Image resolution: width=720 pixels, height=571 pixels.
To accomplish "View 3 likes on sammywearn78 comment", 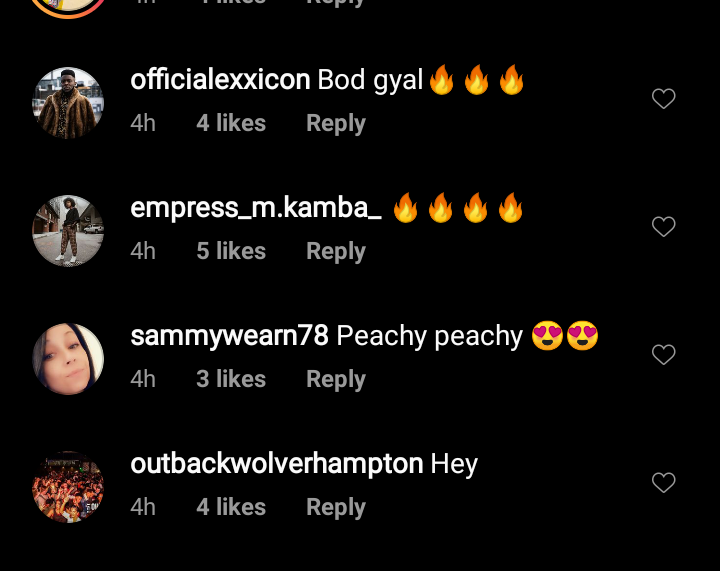I will pos(231,379).
